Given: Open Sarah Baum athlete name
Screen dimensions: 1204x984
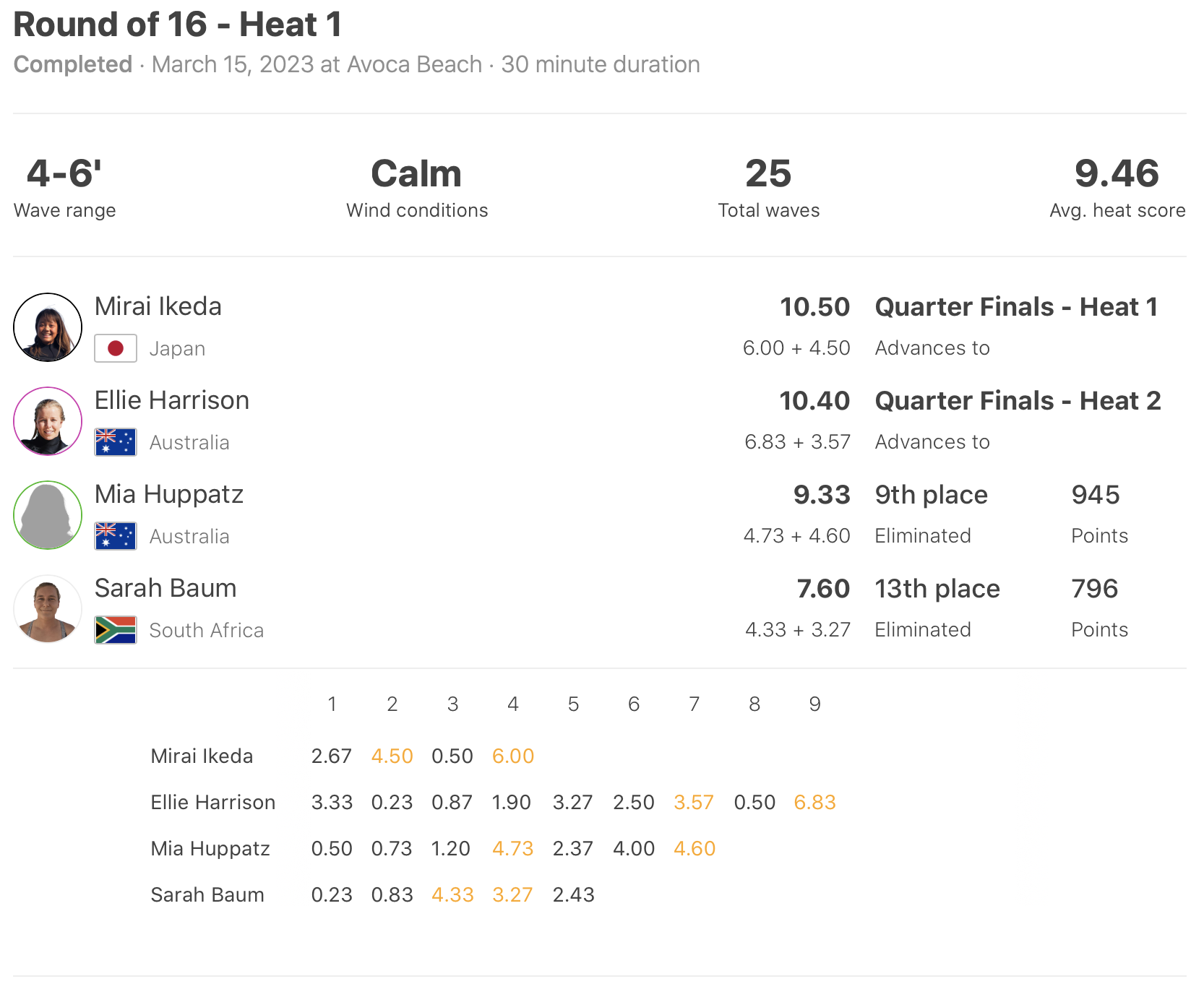Looking at the screenshot, I should 165,588.
